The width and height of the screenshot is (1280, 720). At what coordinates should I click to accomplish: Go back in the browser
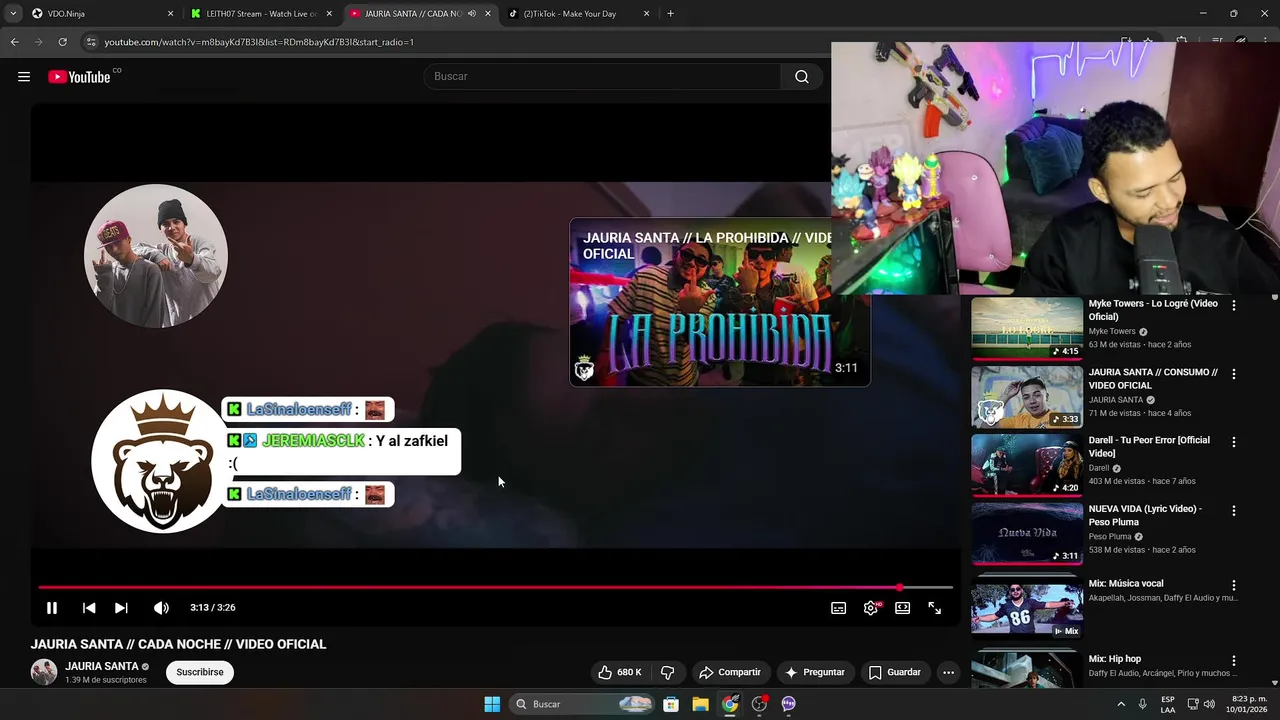point(14,42)
